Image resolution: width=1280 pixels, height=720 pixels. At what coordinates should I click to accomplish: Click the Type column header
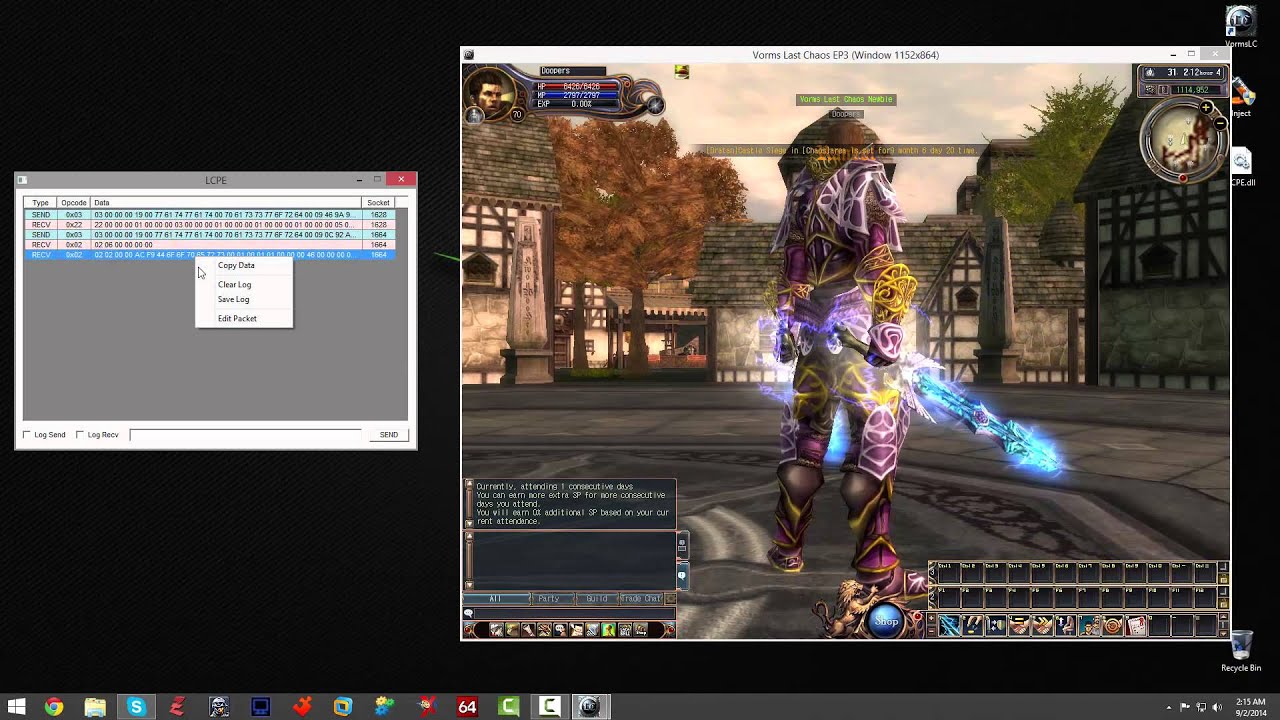click(x=41, y=203)
